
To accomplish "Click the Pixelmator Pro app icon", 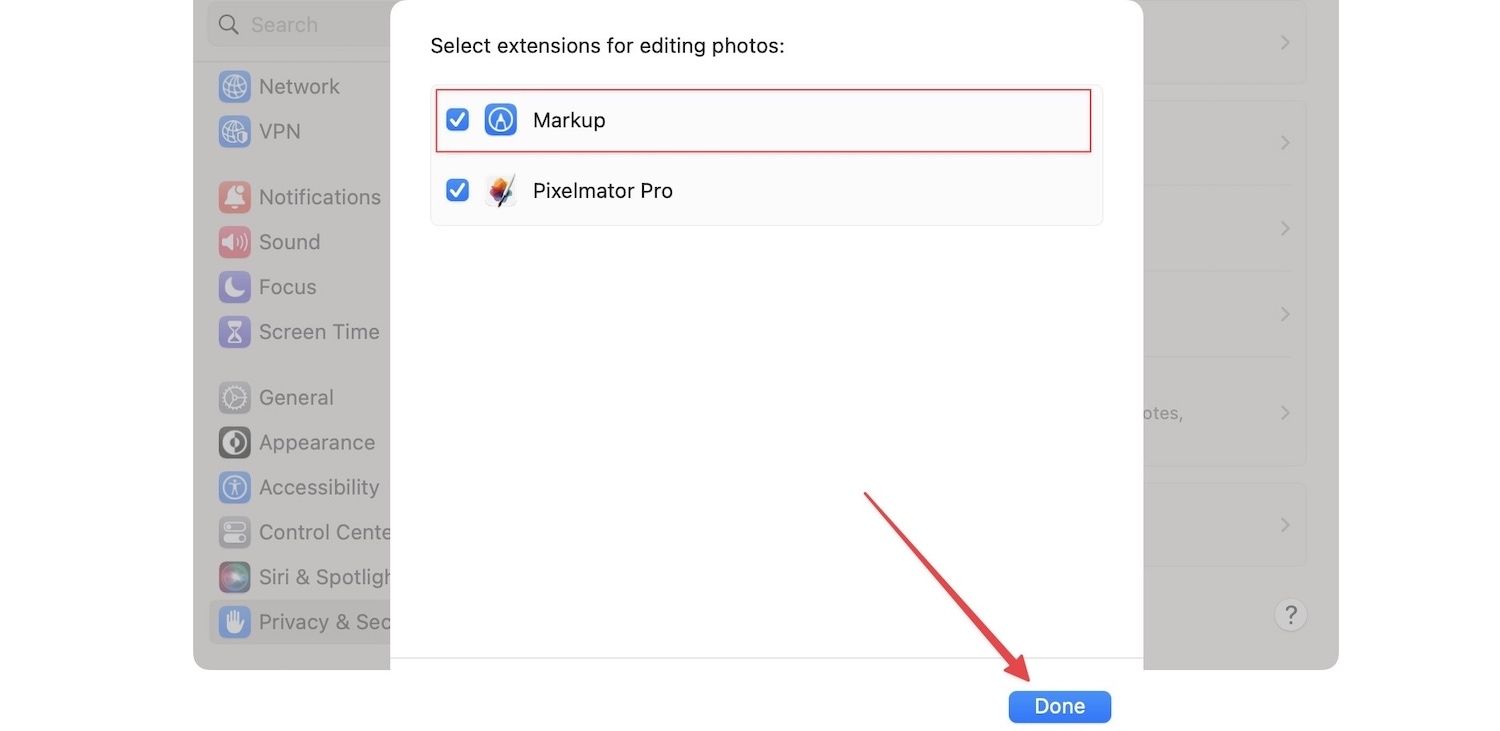I will tap(500, 190).
